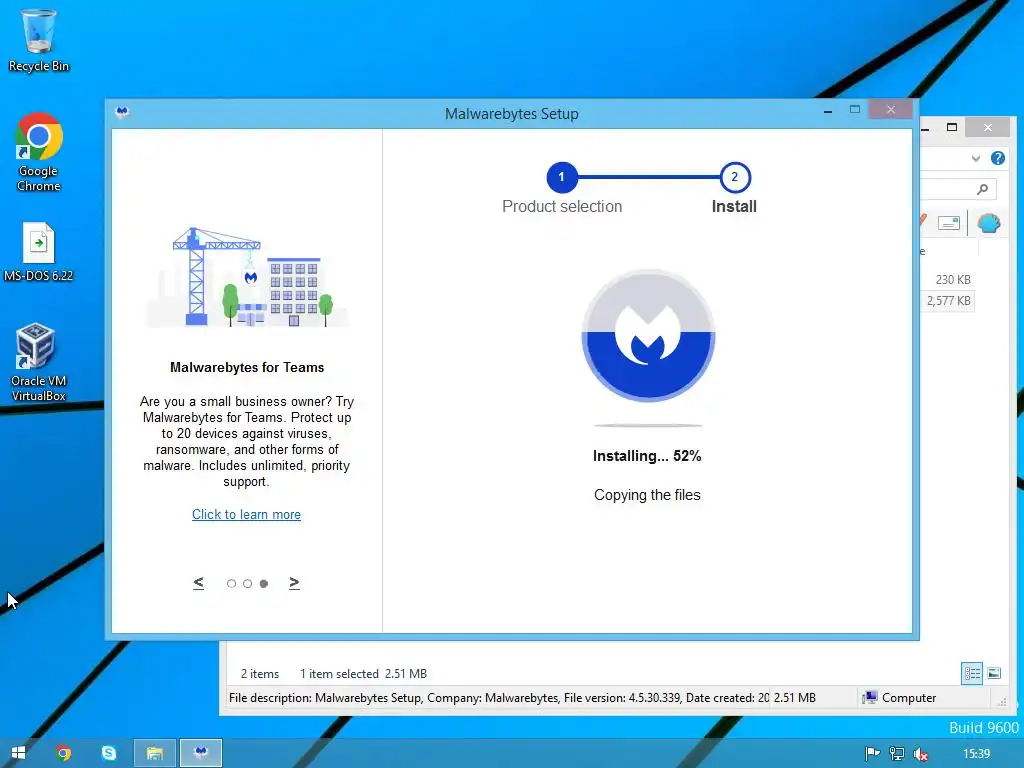
Task: Click the blue shell icon in the Explorer toolbar
Action: (989, 223)
